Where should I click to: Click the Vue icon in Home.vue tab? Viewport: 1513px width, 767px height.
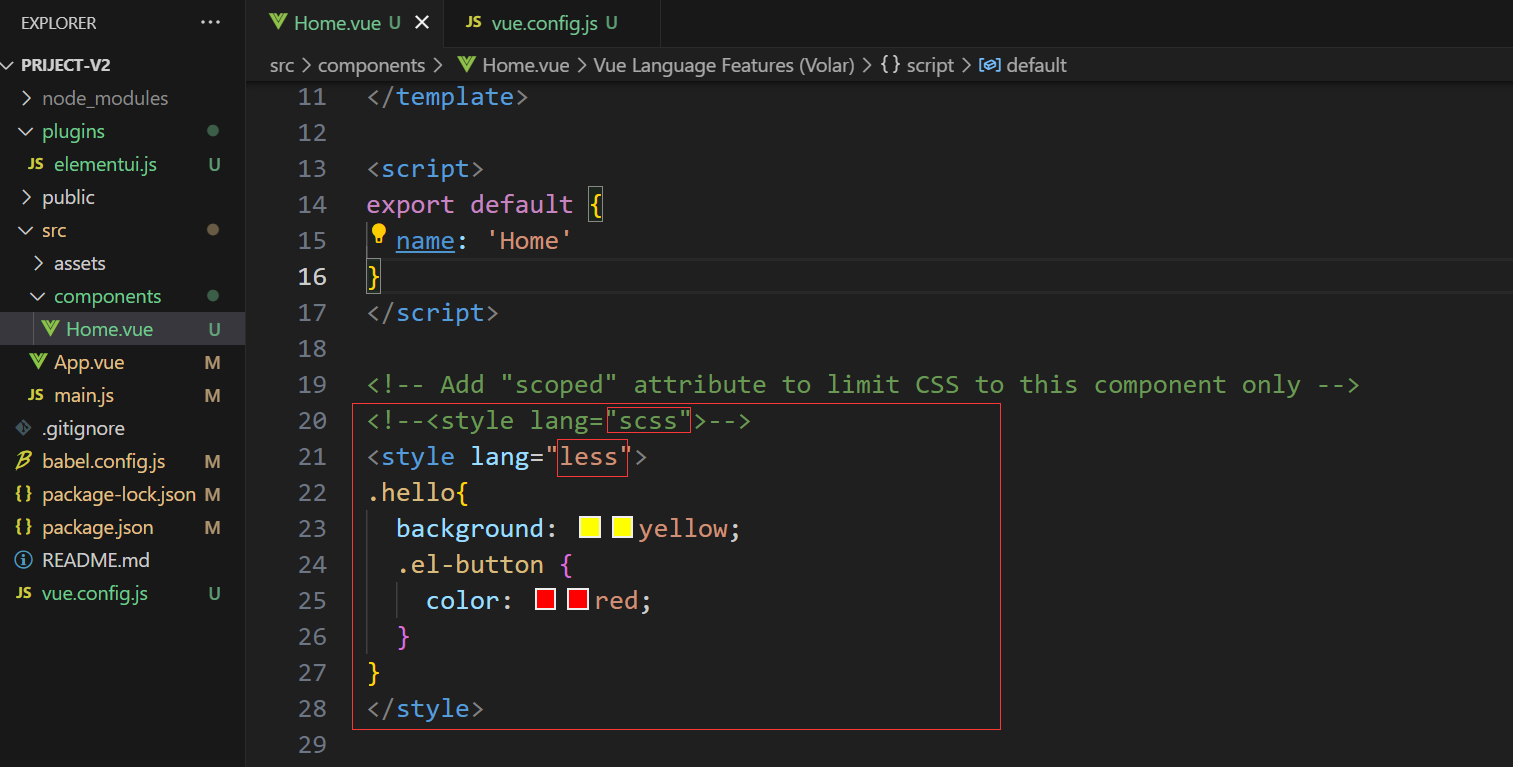279,22
